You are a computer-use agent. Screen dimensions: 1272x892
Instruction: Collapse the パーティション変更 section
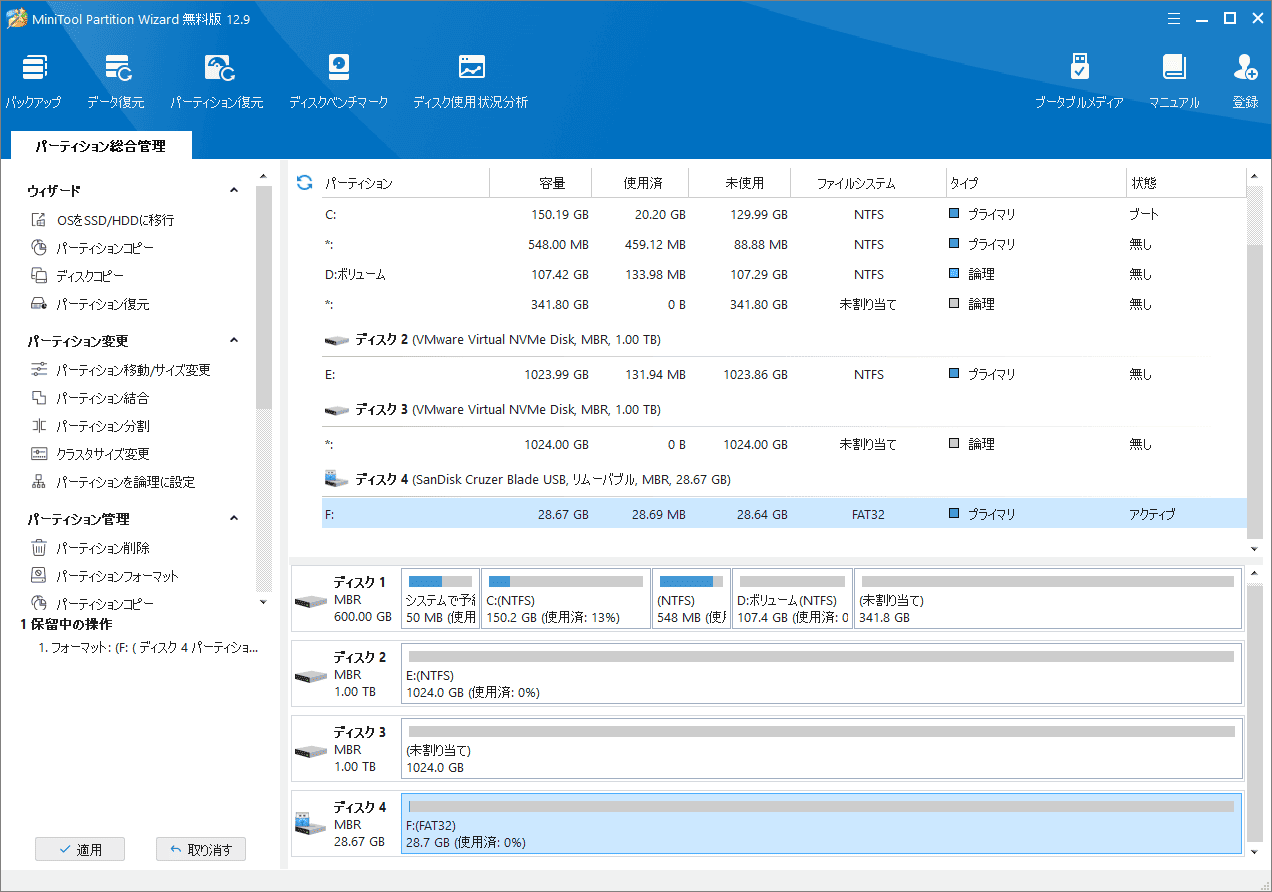tap(234, 340)
